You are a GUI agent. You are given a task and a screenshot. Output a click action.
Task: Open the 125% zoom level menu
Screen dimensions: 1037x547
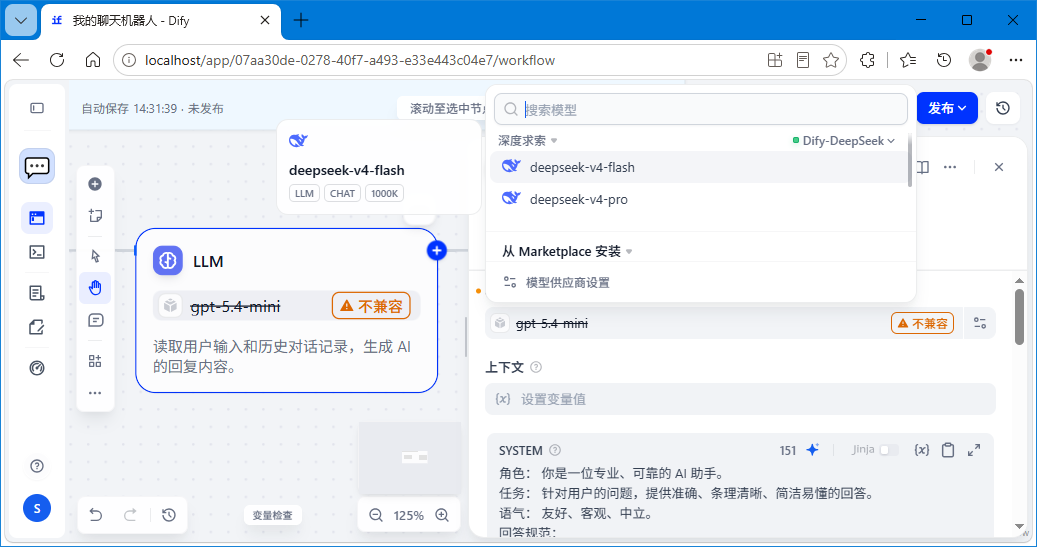(x=409, y=515)
